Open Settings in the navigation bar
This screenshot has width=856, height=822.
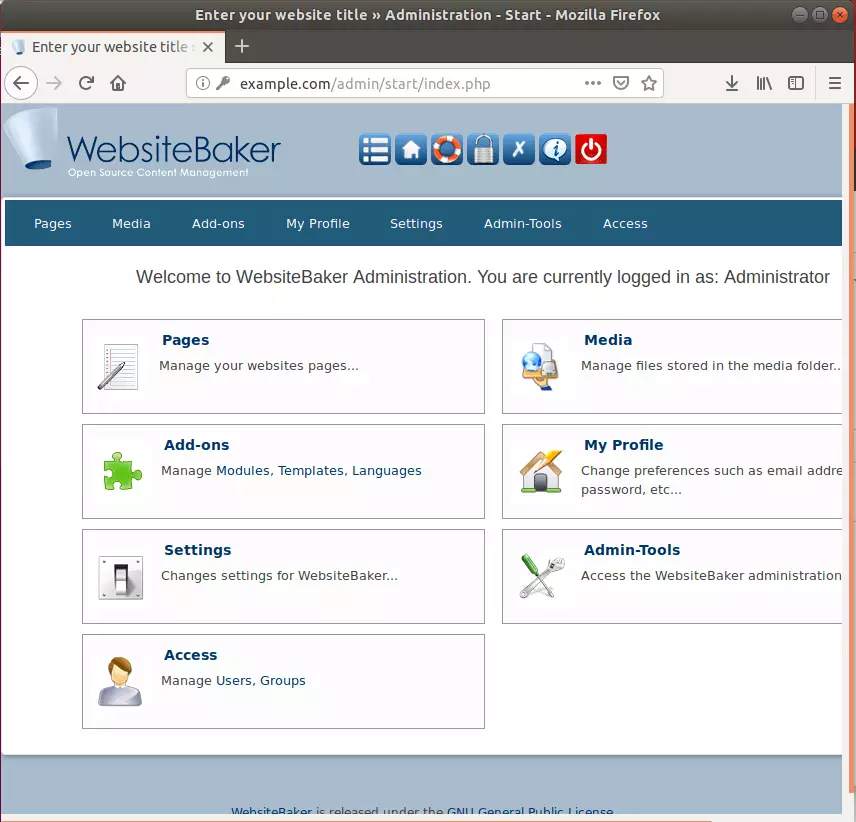pos(416,224)
